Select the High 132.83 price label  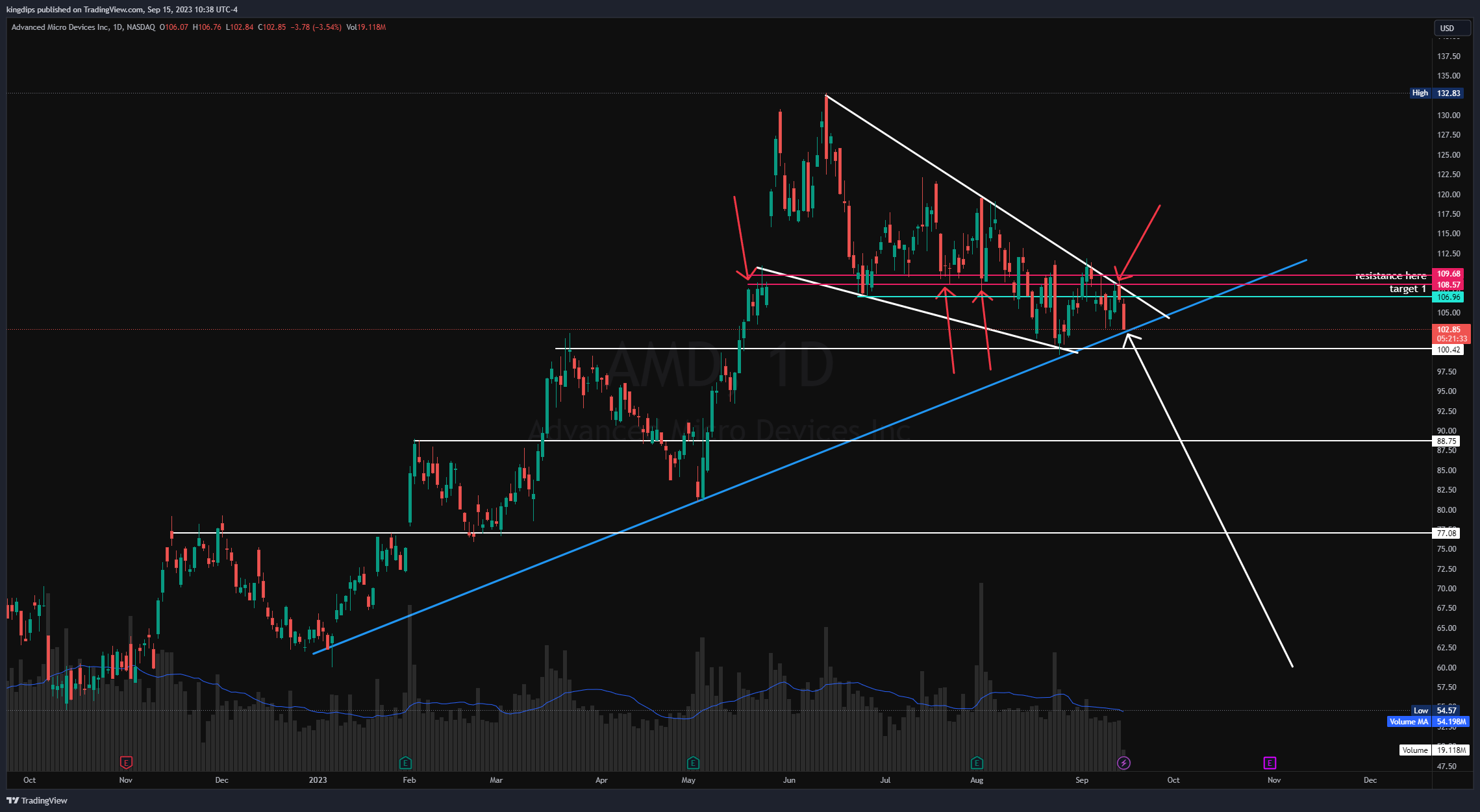pyautogui.click(x=1437, y=93)
